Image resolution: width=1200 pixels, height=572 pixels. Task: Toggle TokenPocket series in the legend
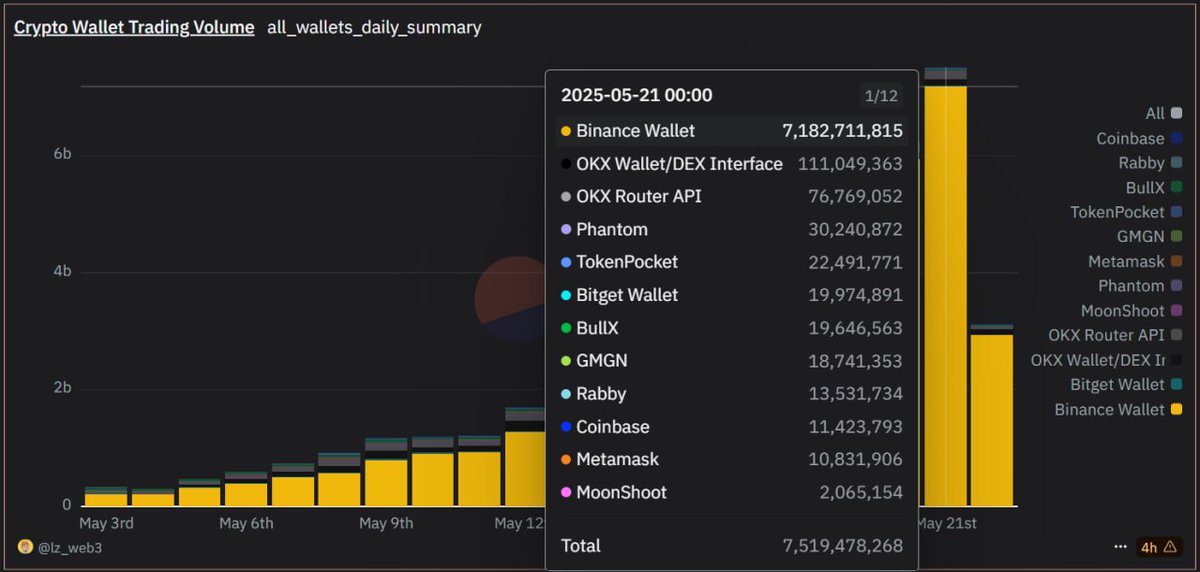(1126, 212)
